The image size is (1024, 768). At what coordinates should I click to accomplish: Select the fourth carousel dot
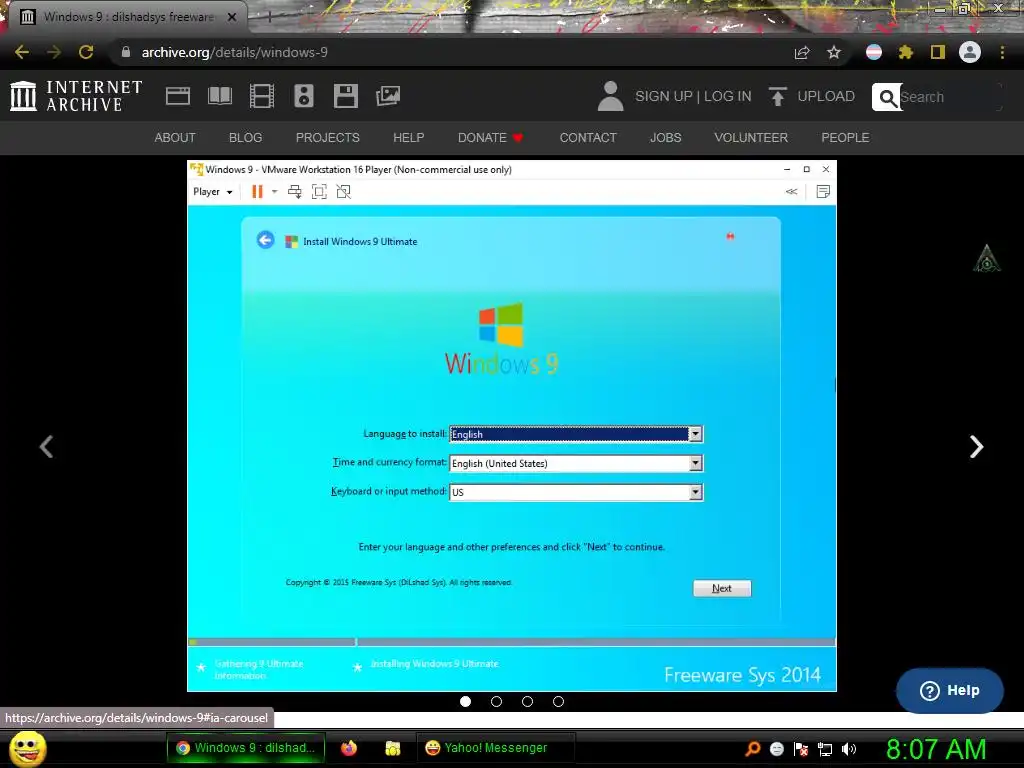pos(558,701)
